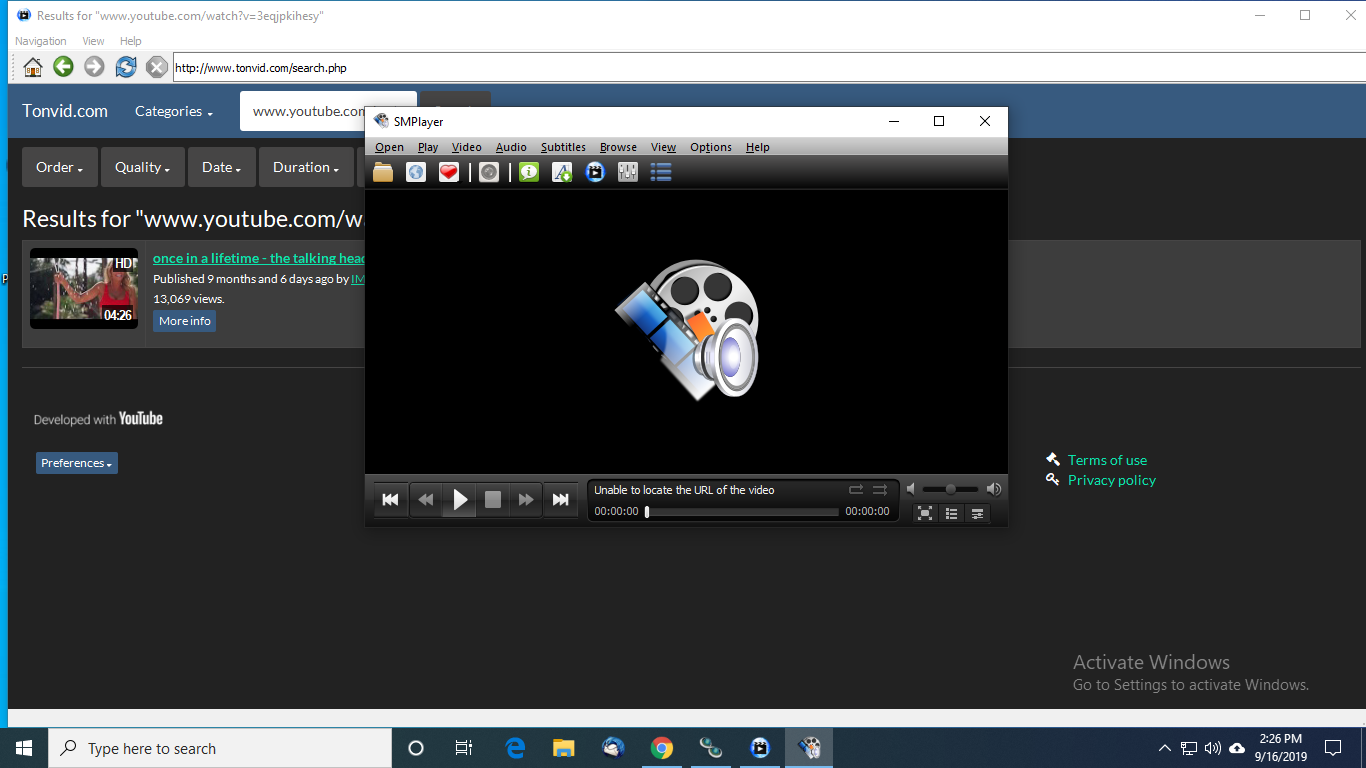Open the Windows notification center
Viewport: 1366px width, 768px height.
1333,748
